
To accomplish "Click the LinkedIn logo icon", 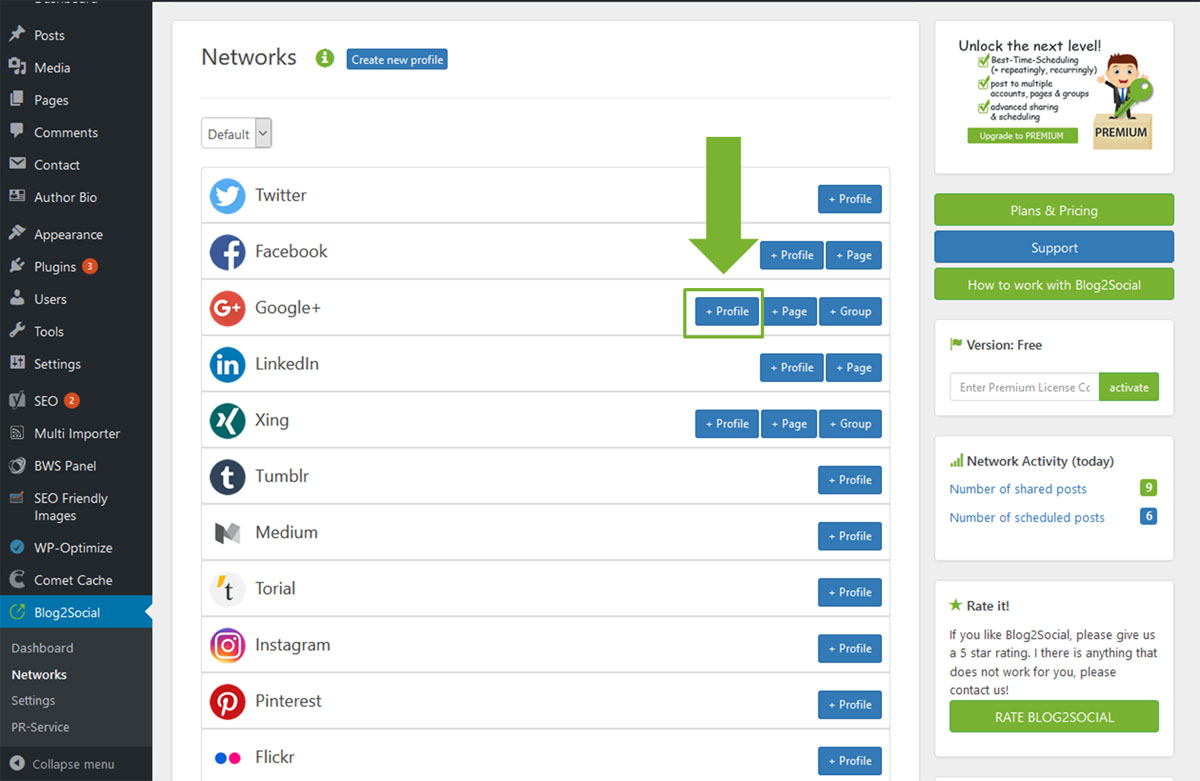I will [x=227, y=364].
